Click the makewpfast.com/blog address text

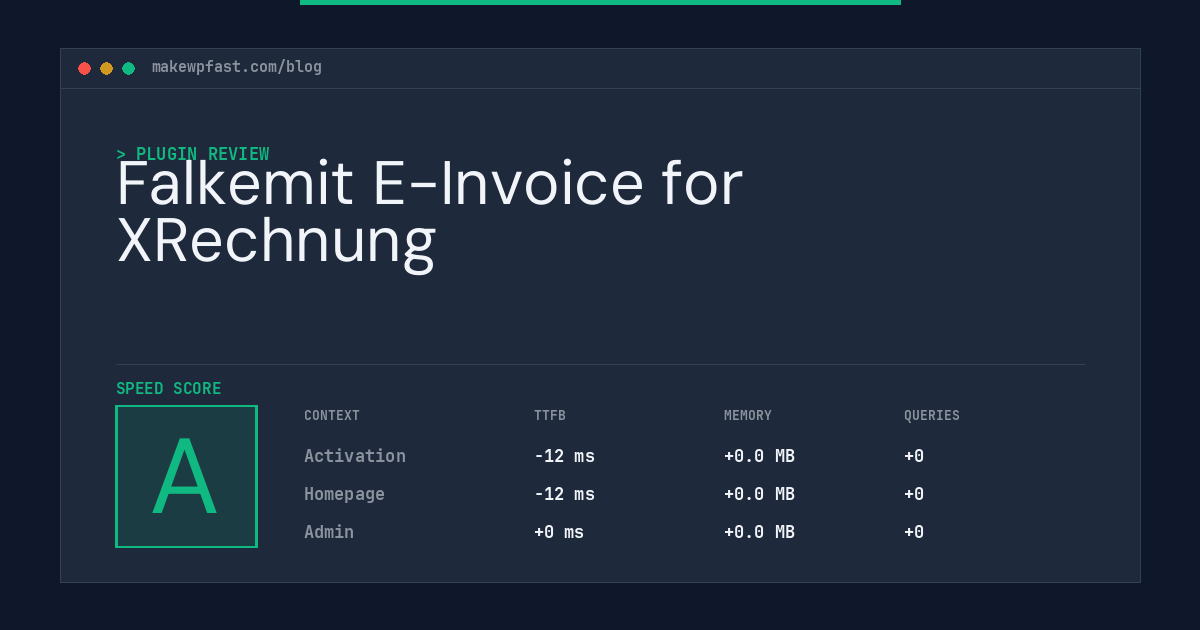tap(237, 67)
